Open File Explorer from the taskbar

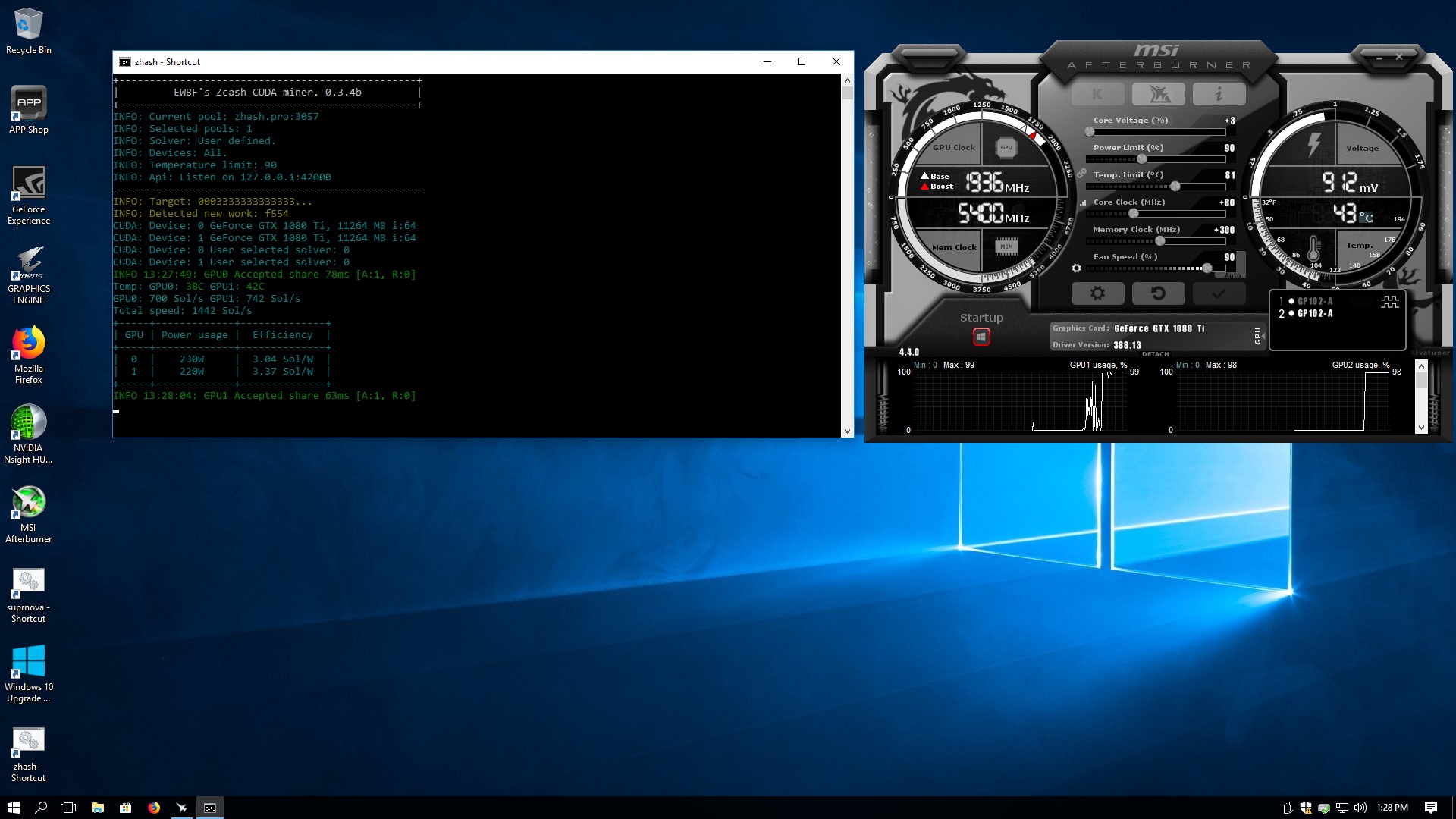pos(97,808)
